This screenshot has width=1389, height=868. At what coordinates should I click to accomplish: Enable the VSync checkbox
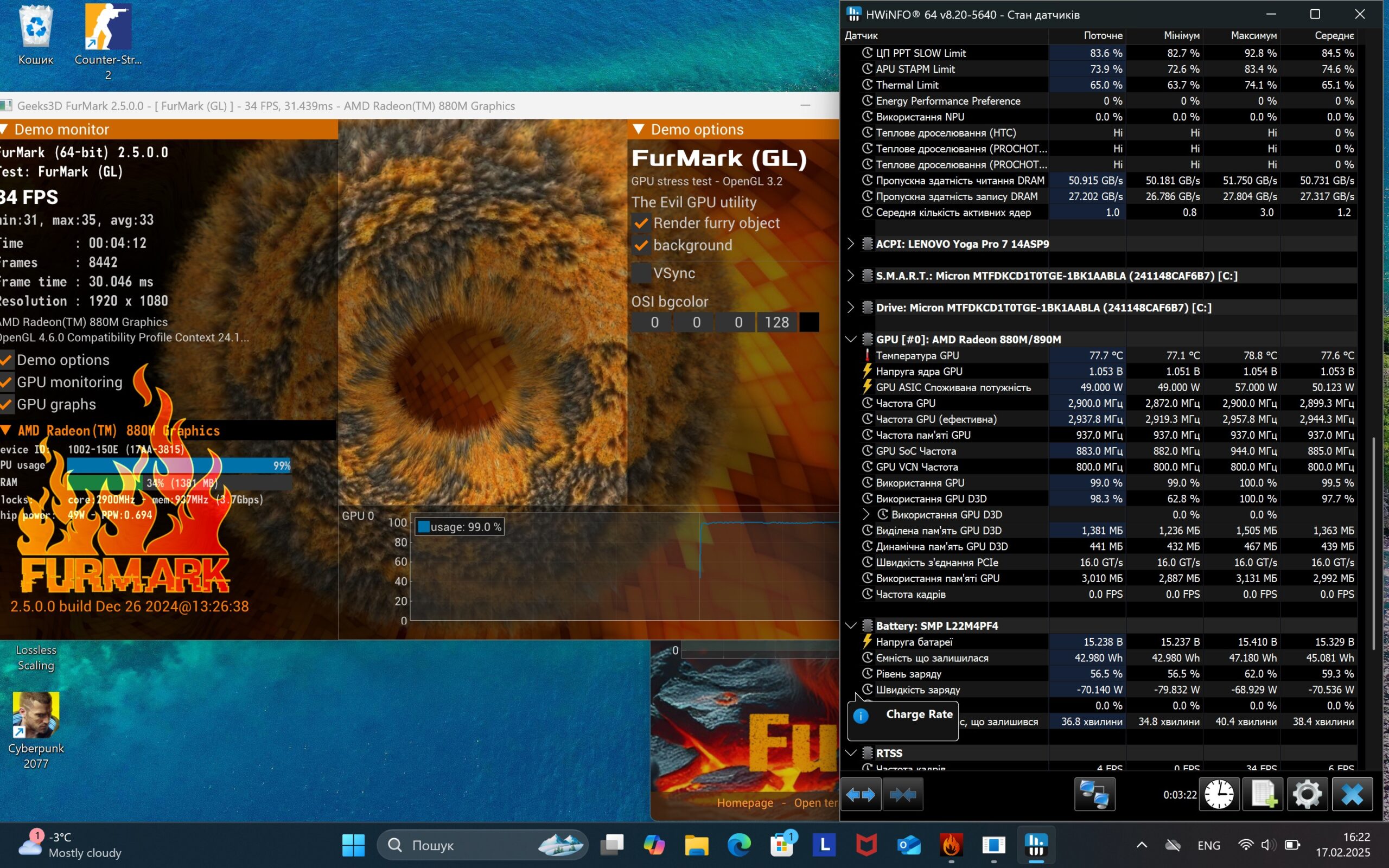[x=641, y=273]
